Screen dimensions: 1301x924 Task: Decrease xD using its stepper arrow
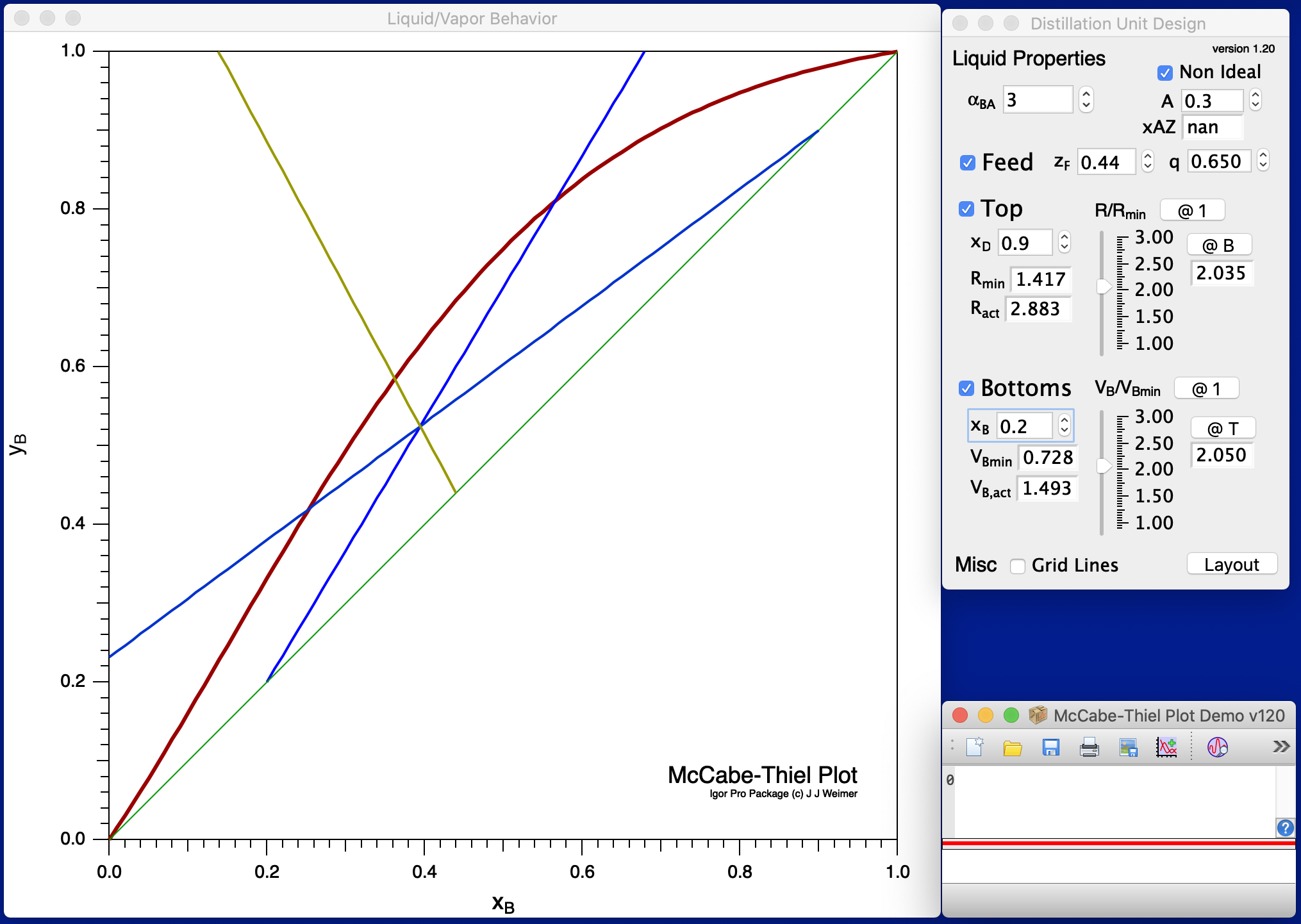click(1063, 247)
